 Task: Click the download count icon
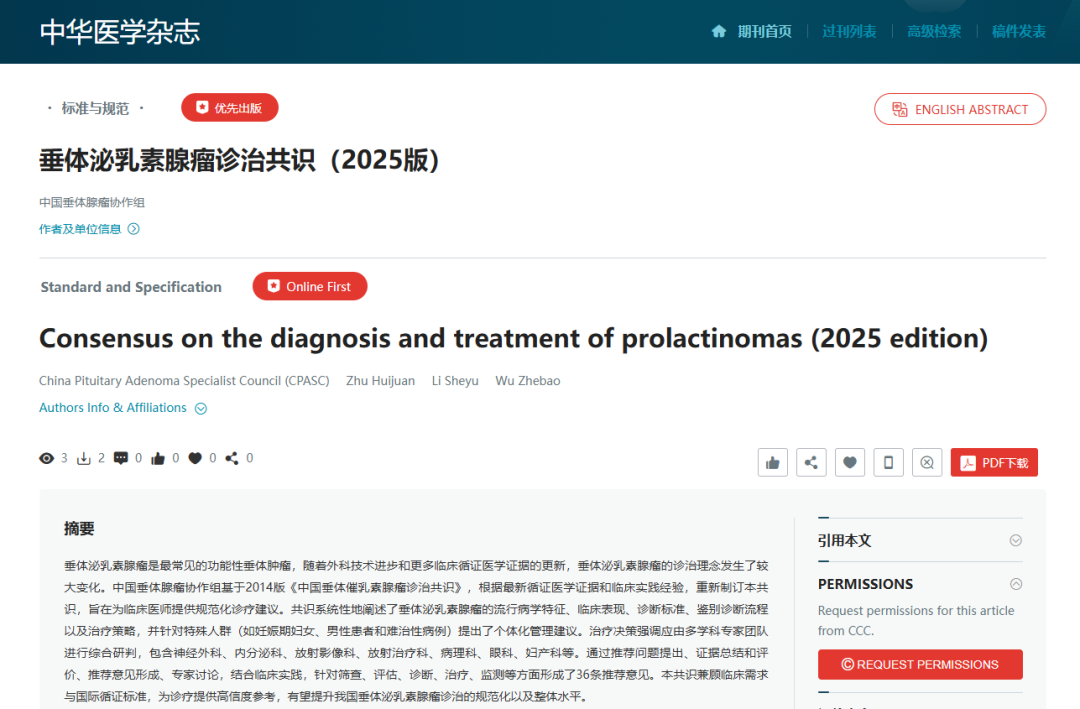(x=84, y=458)
